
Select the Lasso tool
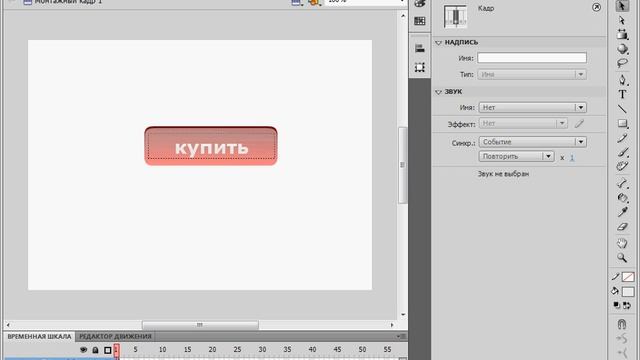click(622, 63)
